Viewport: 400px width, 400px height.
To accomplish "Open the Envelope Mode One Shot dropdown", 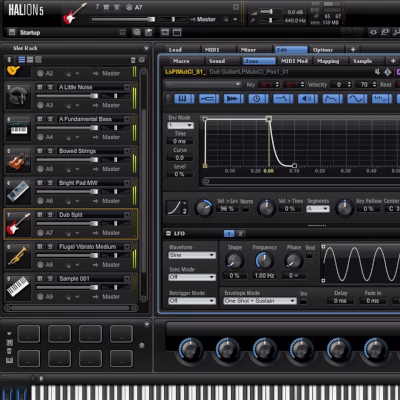I will pos(259,301).
